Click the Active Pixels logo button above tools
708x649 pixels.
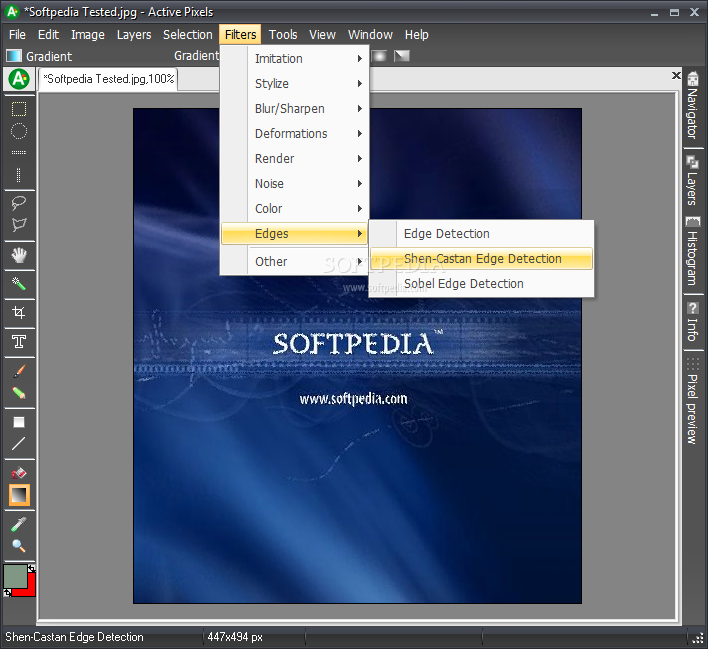coord(19,79)
